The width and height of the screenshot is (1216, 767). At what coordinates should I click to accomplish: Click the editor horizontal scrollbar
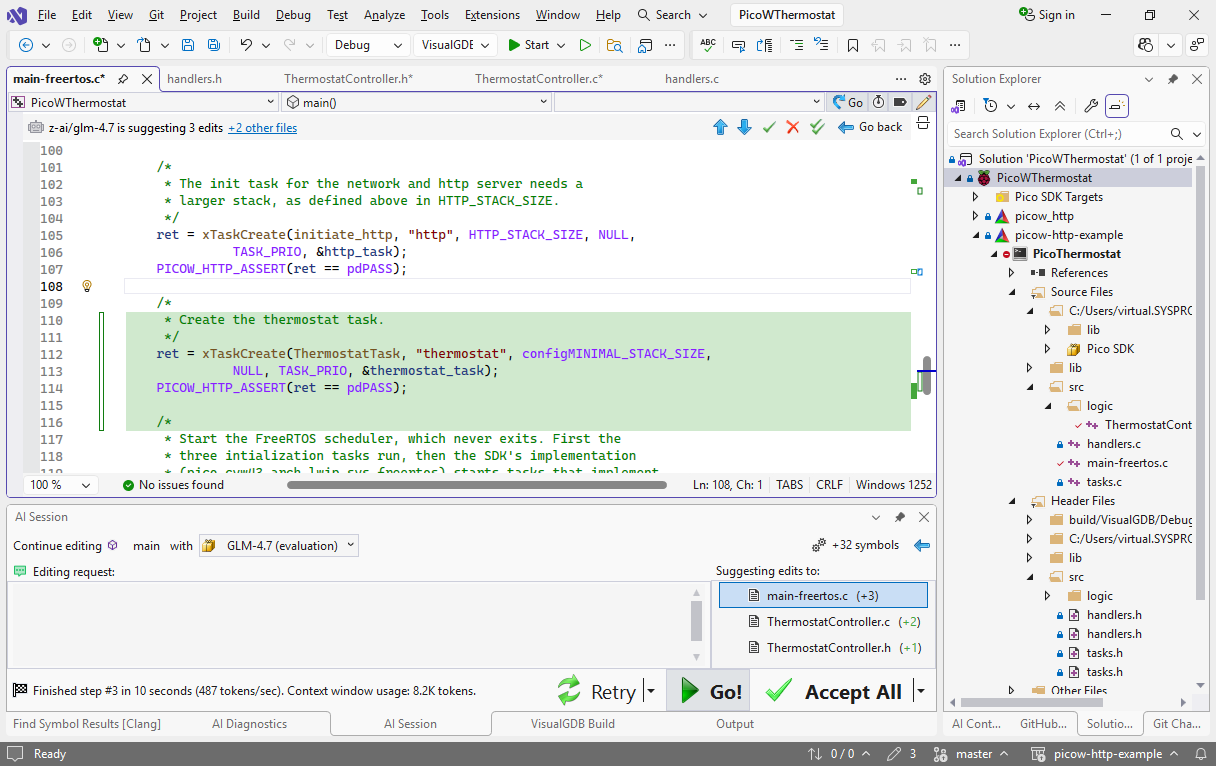click(x=476, y=485)
